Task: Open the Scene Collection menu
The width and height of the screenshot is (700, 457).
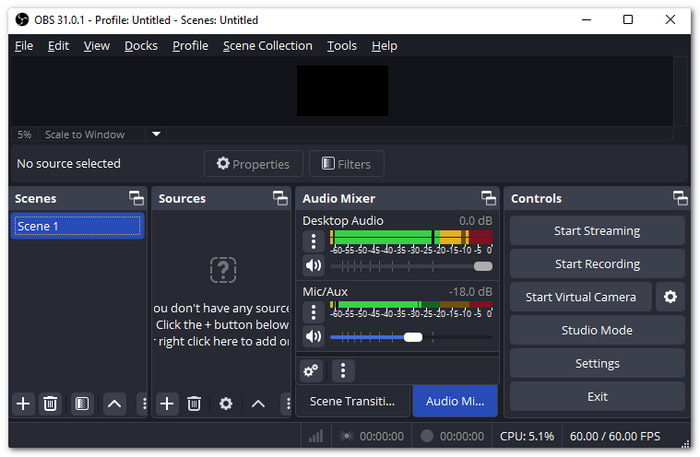Action: (268, 46)
